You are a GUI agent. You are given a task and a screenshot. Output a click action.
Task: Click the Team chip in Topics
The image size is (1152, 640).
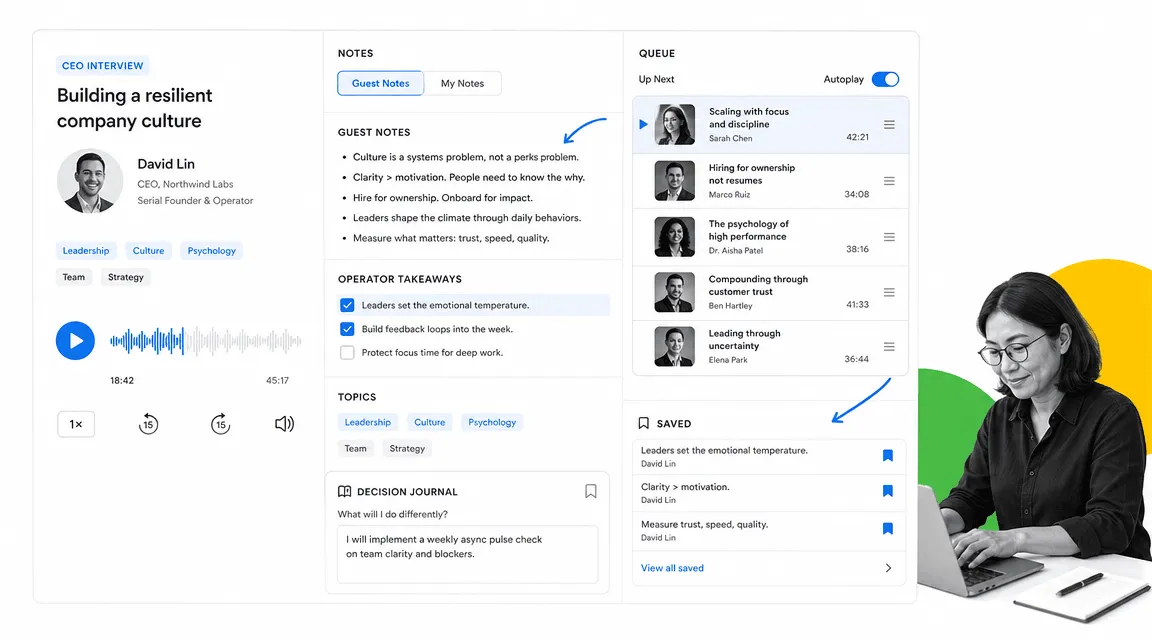[x=356, y=448]
